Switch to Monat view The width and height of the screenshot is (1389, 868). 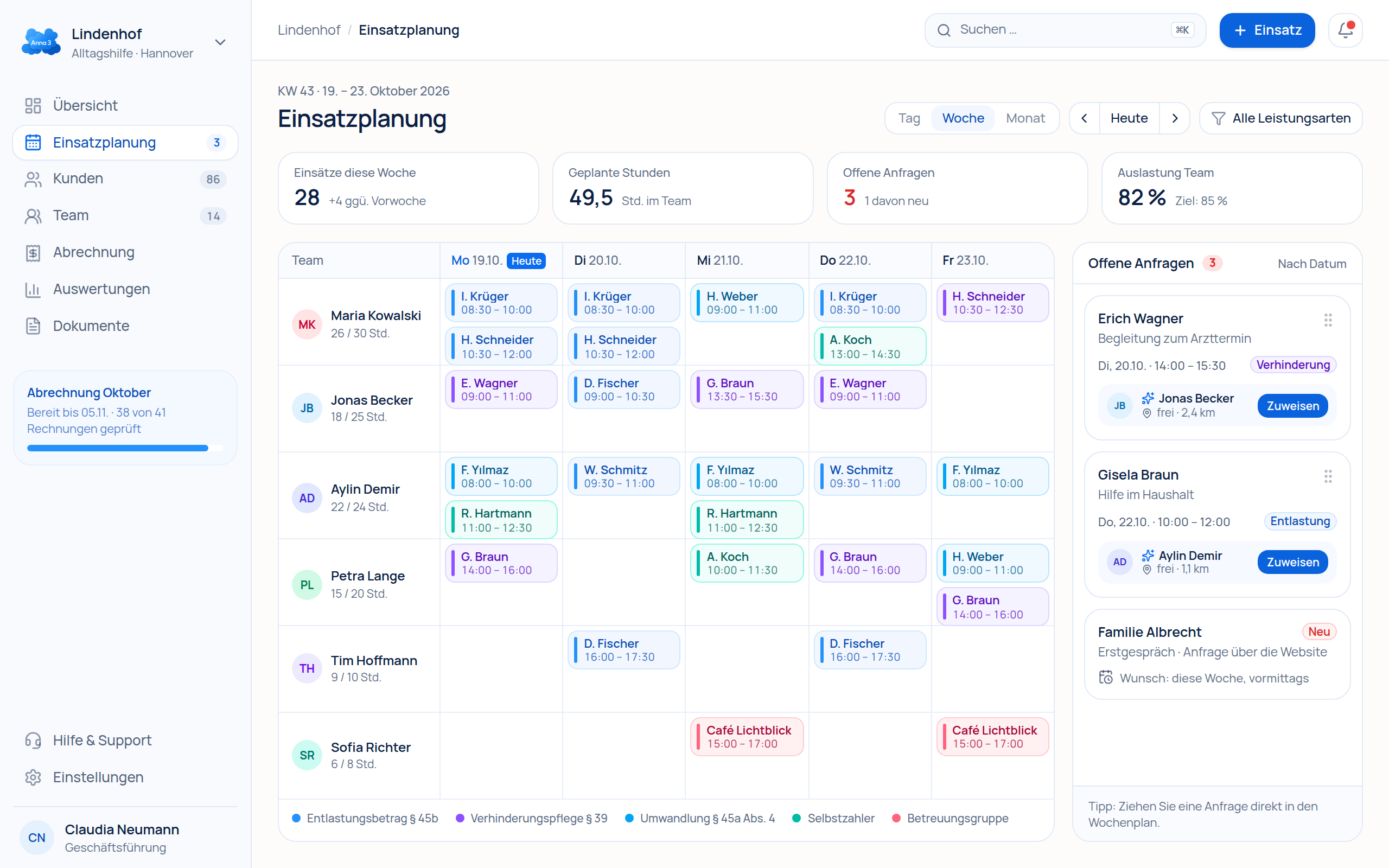click(x=1025, y=118)
